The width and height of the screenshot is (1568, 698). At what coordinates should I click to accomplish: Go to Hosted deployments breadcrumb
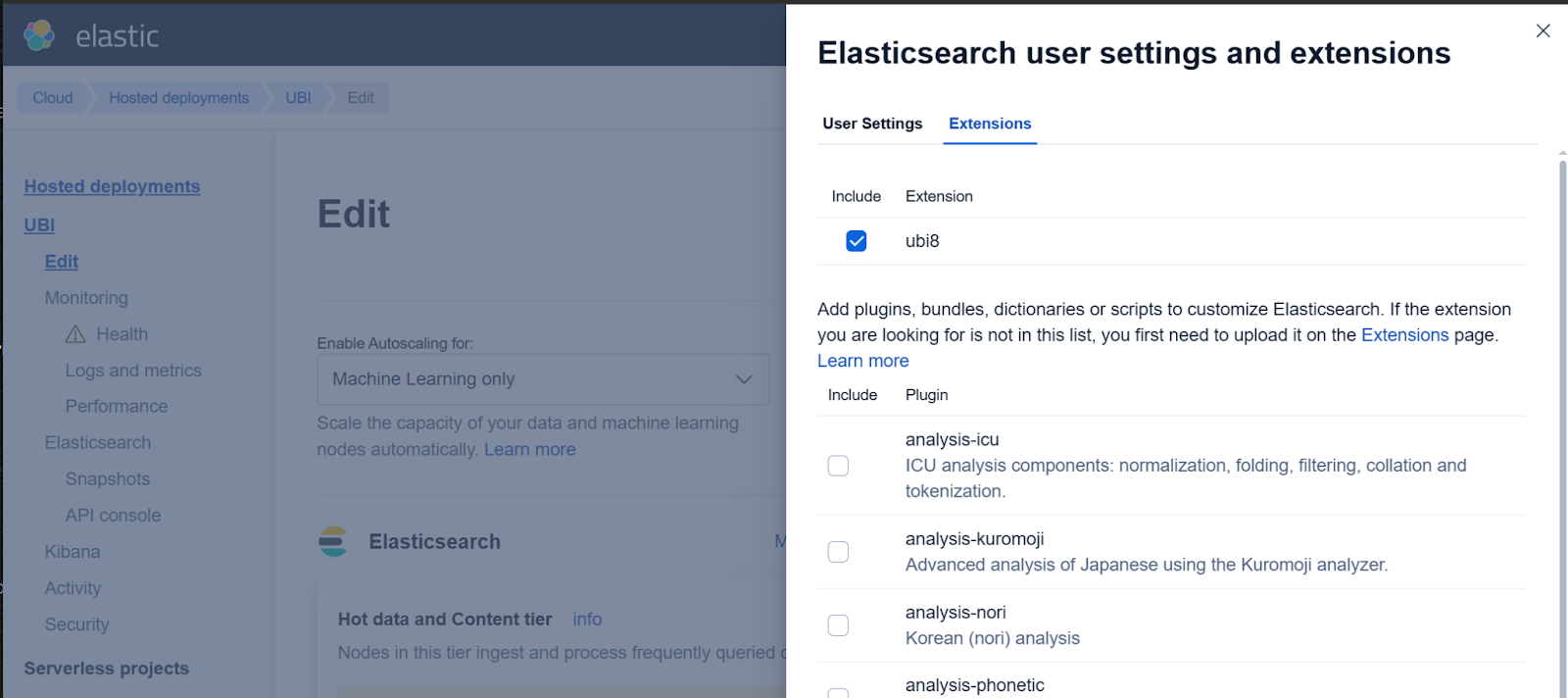point(178,98)
